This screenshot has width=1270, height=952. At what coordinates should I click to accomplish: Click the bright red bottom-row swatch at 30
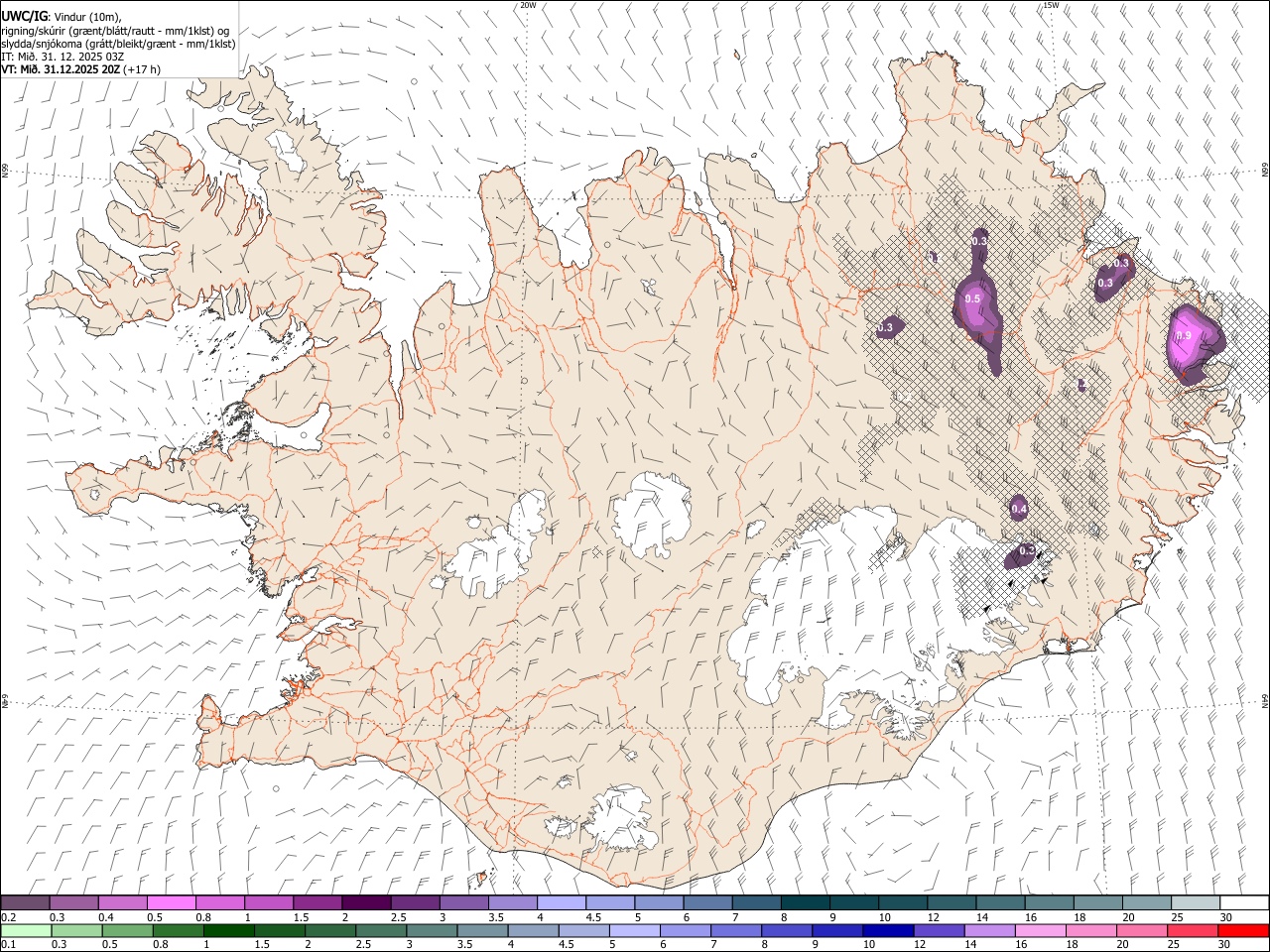(x=1244, y=931)
